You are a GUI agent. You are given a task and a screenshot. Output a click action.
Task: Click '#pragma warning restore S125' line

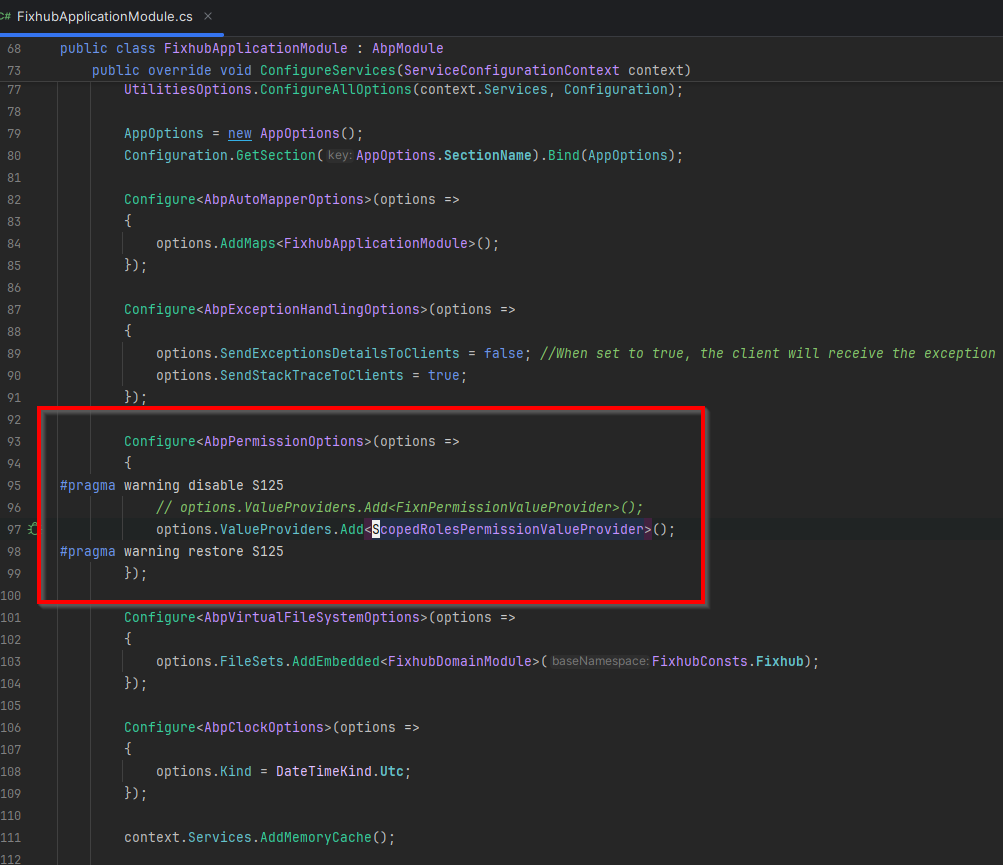(x=171, y=551)
